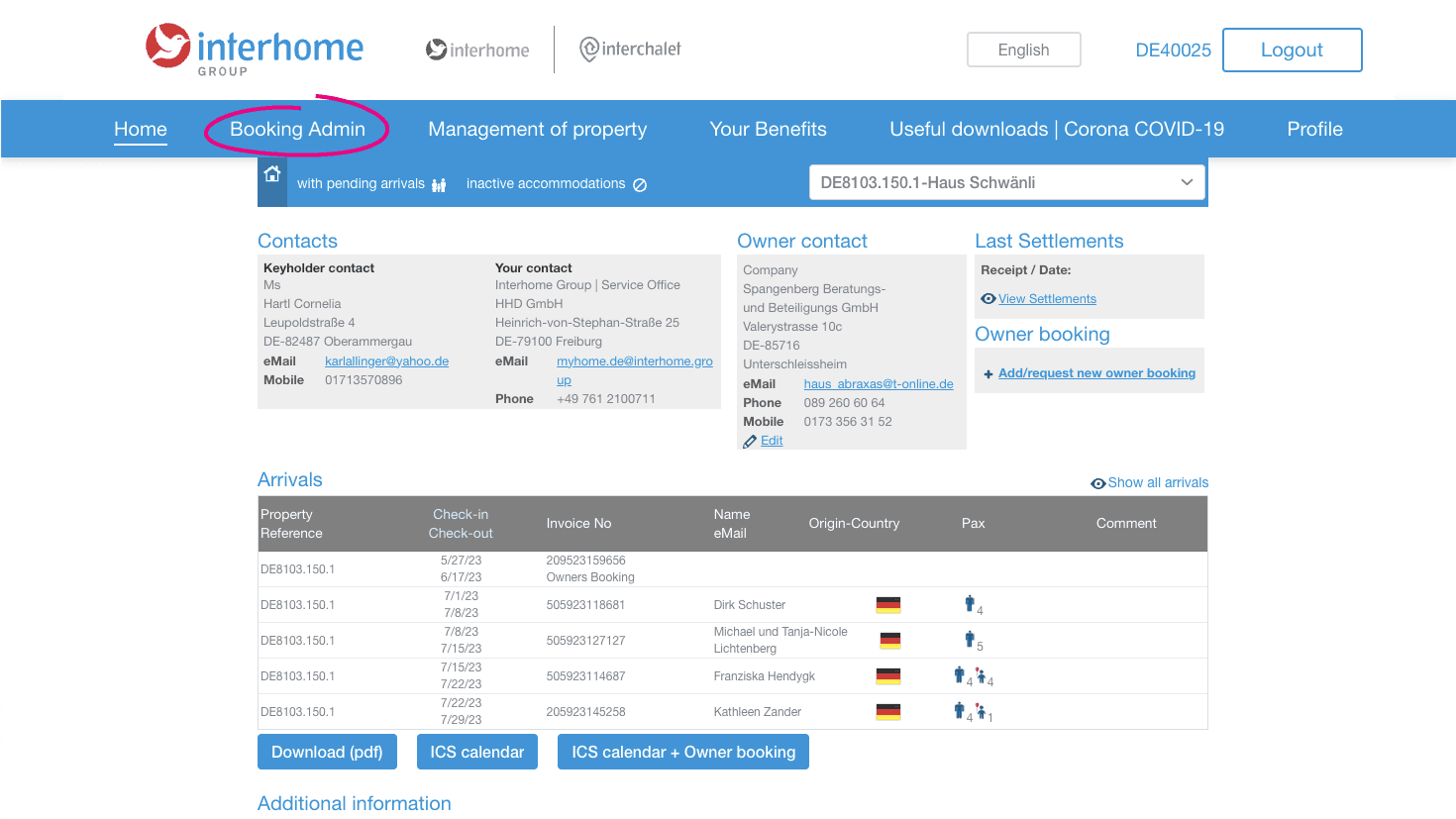Click German flag in Kathleen Zander row
Viewport: 1456px width, 819px height.
[888, 712]
